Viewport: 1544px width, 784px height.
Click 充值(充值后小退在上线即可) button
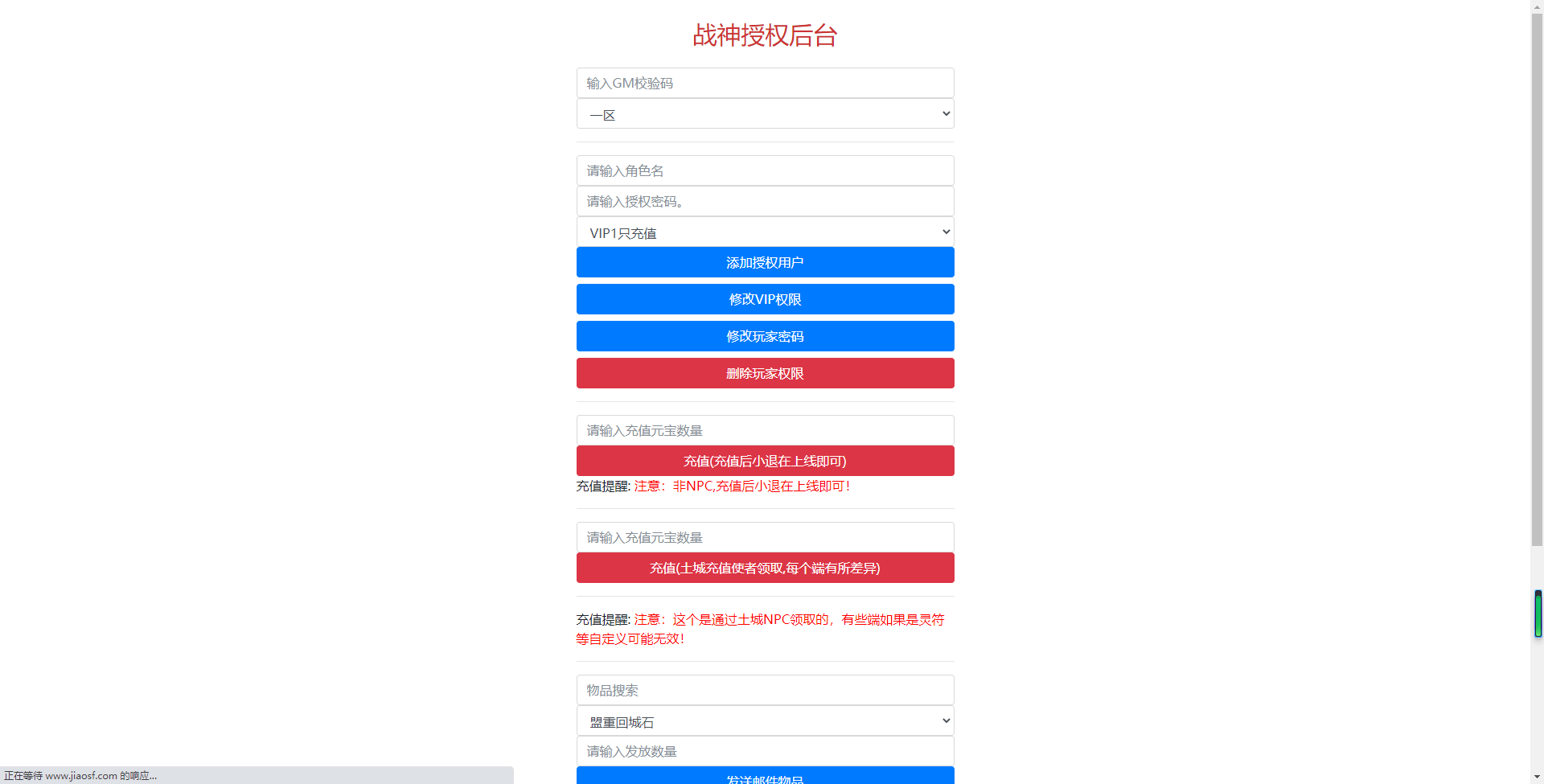click(765, 461)
